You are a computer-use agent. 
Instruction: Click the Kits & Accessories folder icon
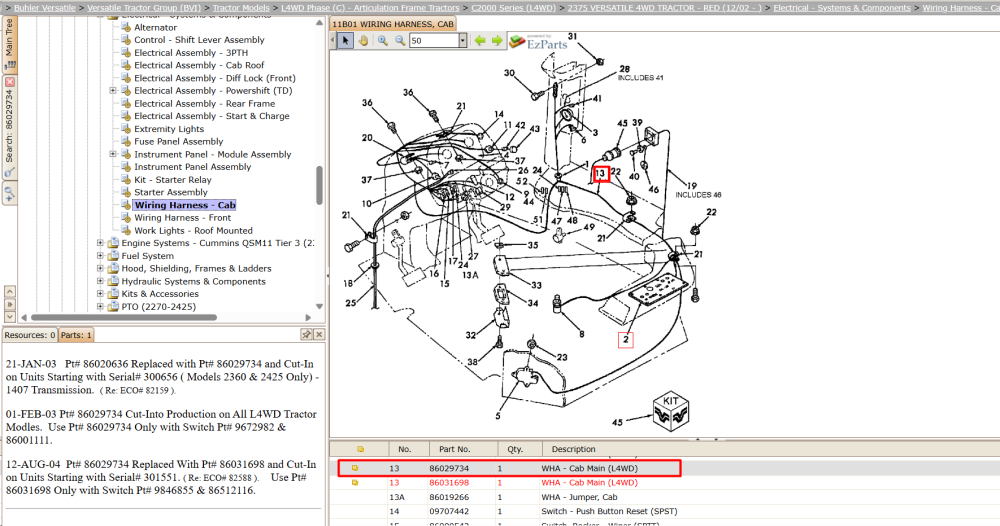114,294
